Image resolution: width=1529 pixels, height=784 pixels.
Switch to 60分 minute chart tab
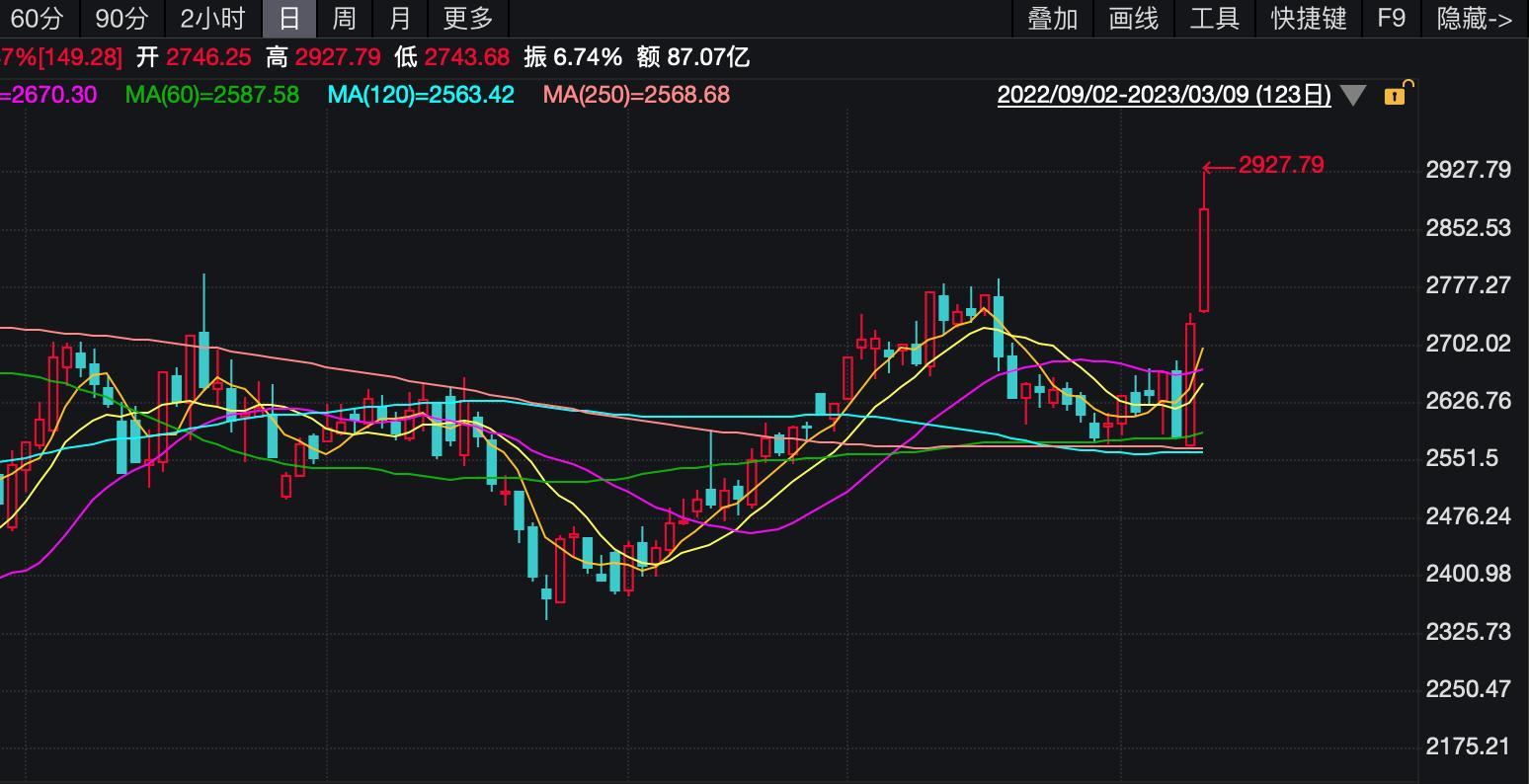36,19
